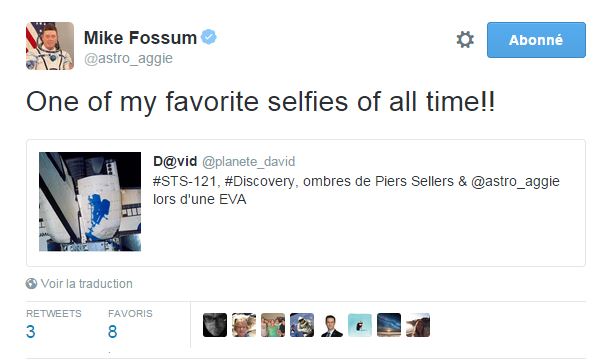
Task: View the 8 favoris count
Action: pyautogui.click(x=112, y=332)
